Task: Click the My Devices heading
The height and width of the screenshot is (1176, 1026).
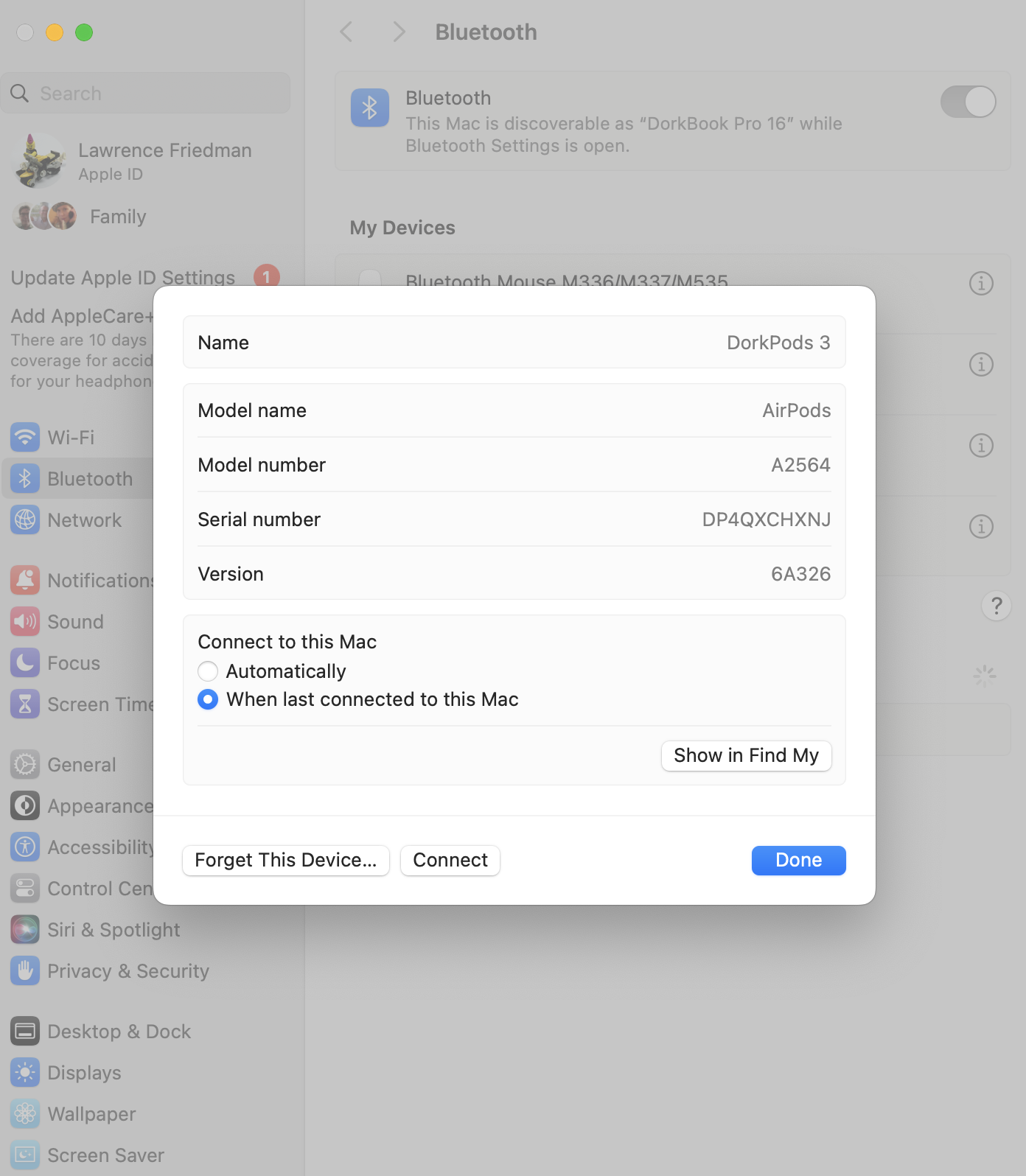Action: click(402, 228)
